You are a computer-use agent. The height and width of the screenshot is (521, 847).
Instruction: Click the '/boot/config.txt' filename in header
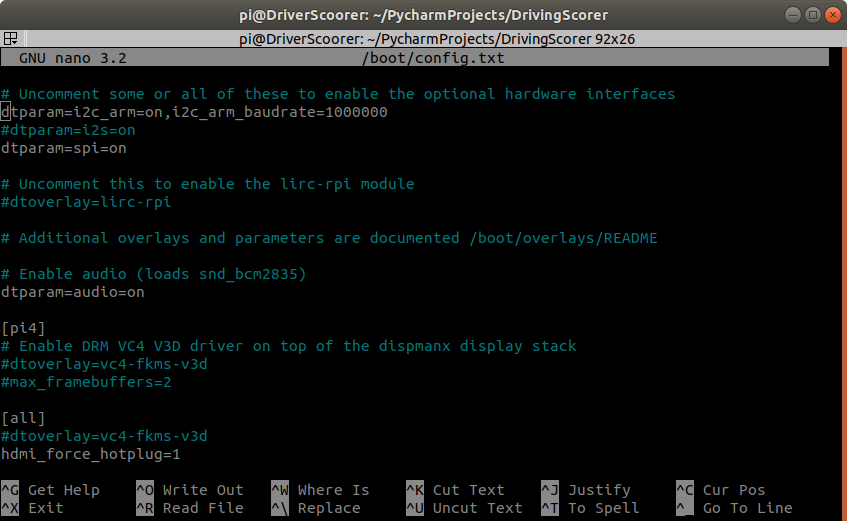pyautogui.click(x=433, y=58)
